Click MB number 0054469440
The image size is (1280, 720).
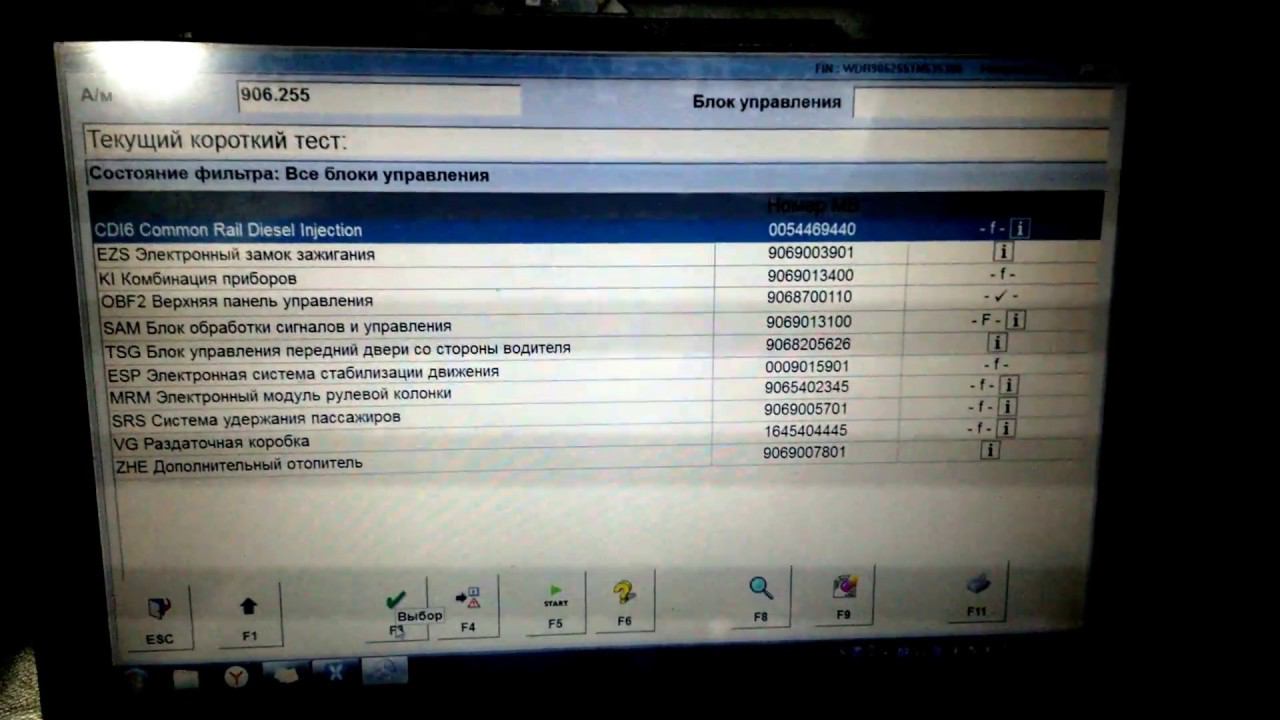click(x=812, y=229)
